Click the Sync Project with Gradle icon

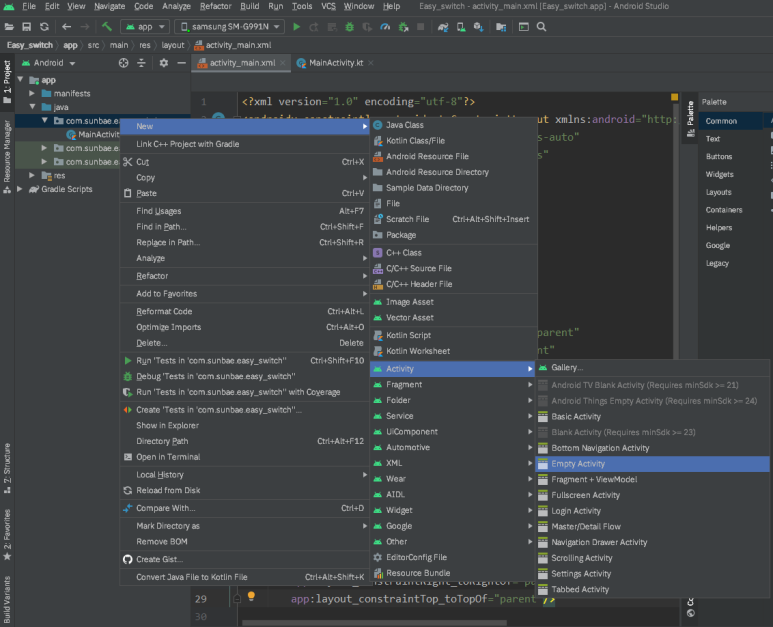443,27
